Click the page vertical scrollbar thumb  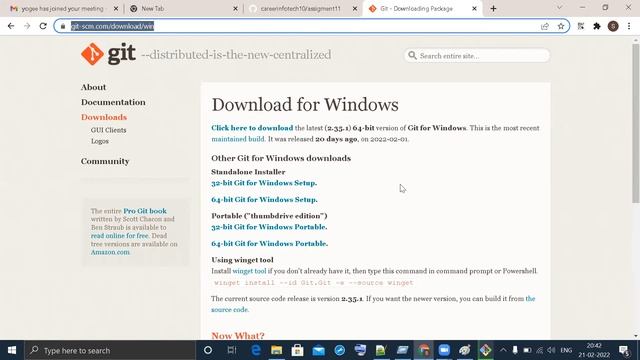click(x=636, y=122)
